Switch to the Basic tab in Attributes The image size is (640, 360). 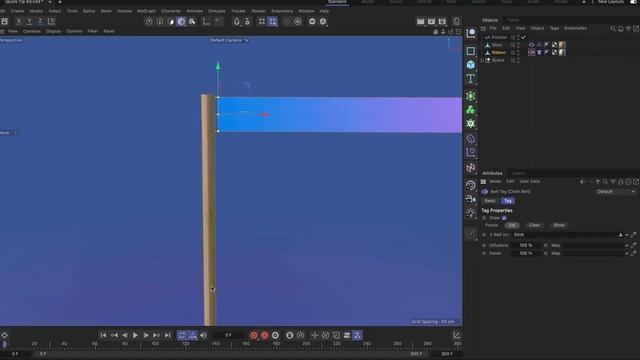click(489, 201)
